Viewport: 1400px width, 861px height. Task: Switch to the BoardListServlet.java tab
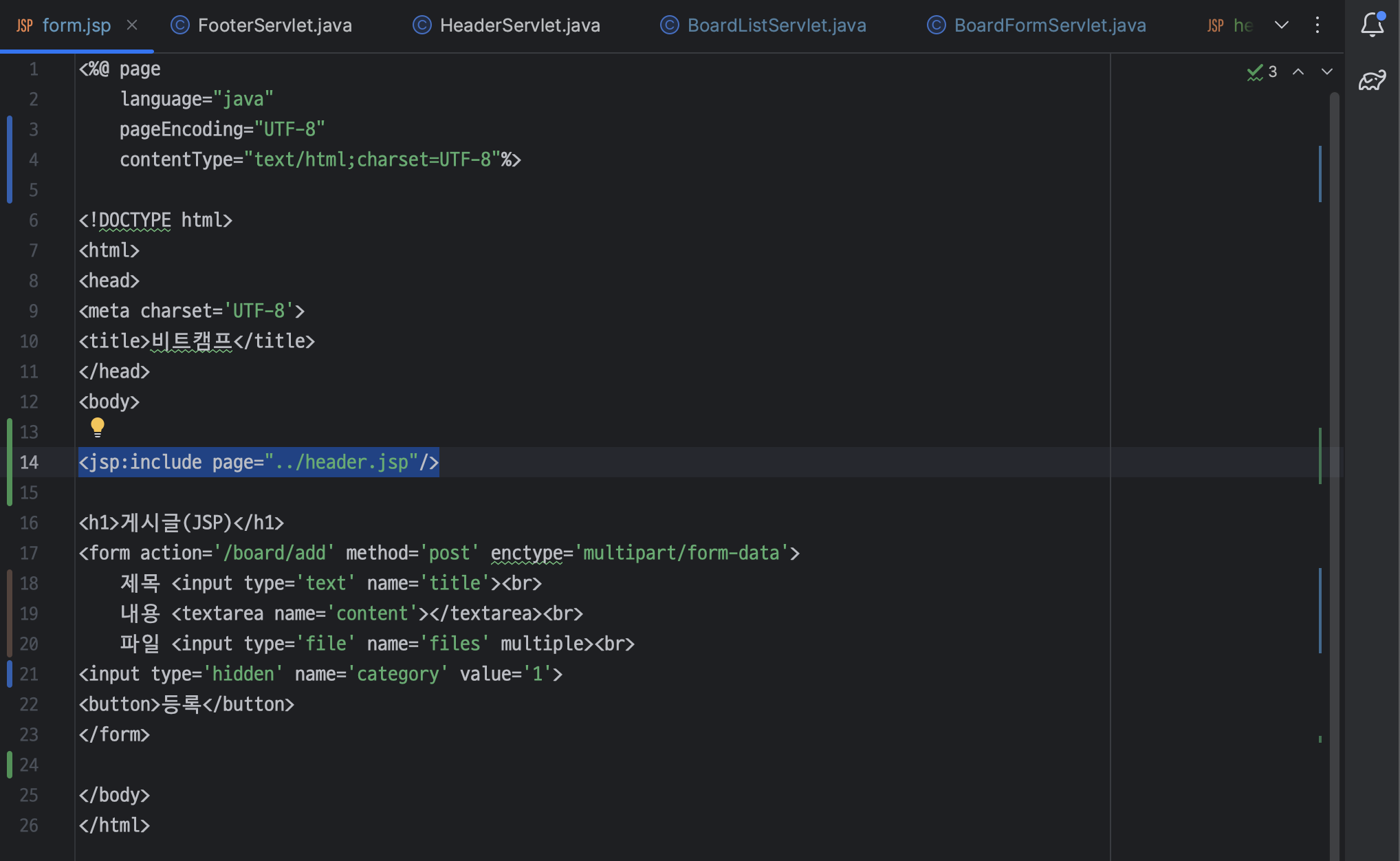tap(776, 25)
